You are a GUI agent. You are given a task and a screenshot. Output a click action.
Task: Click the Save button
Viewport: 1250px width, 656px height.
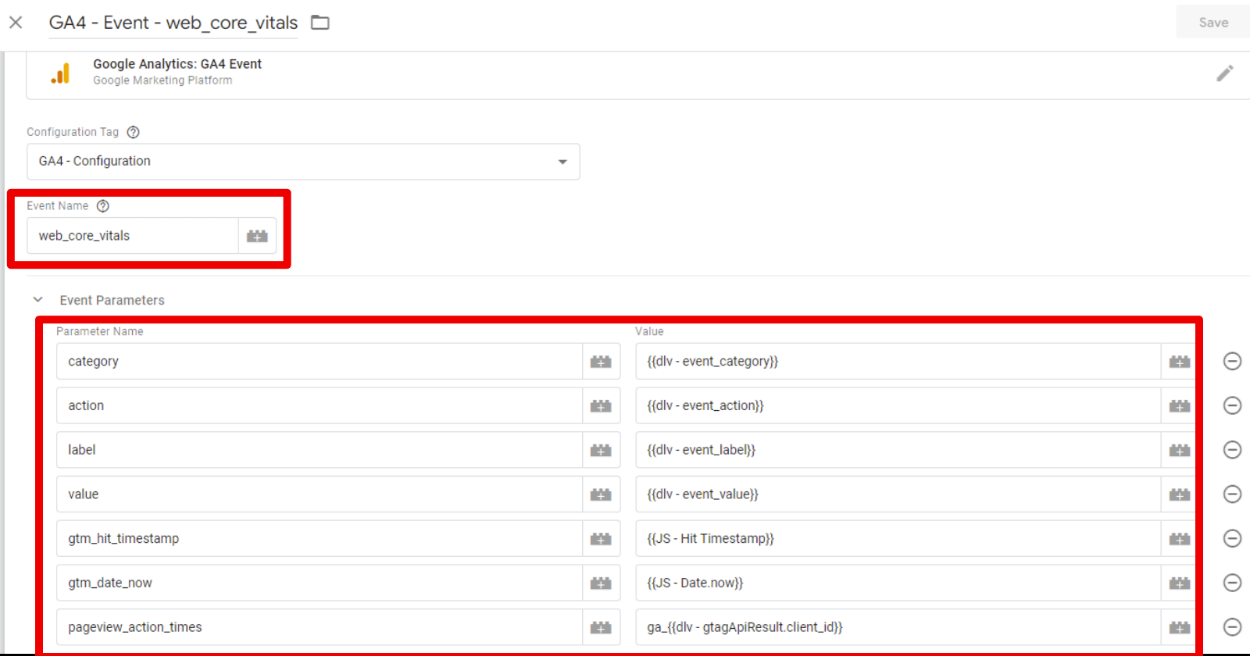click(x=1213, y=22)
